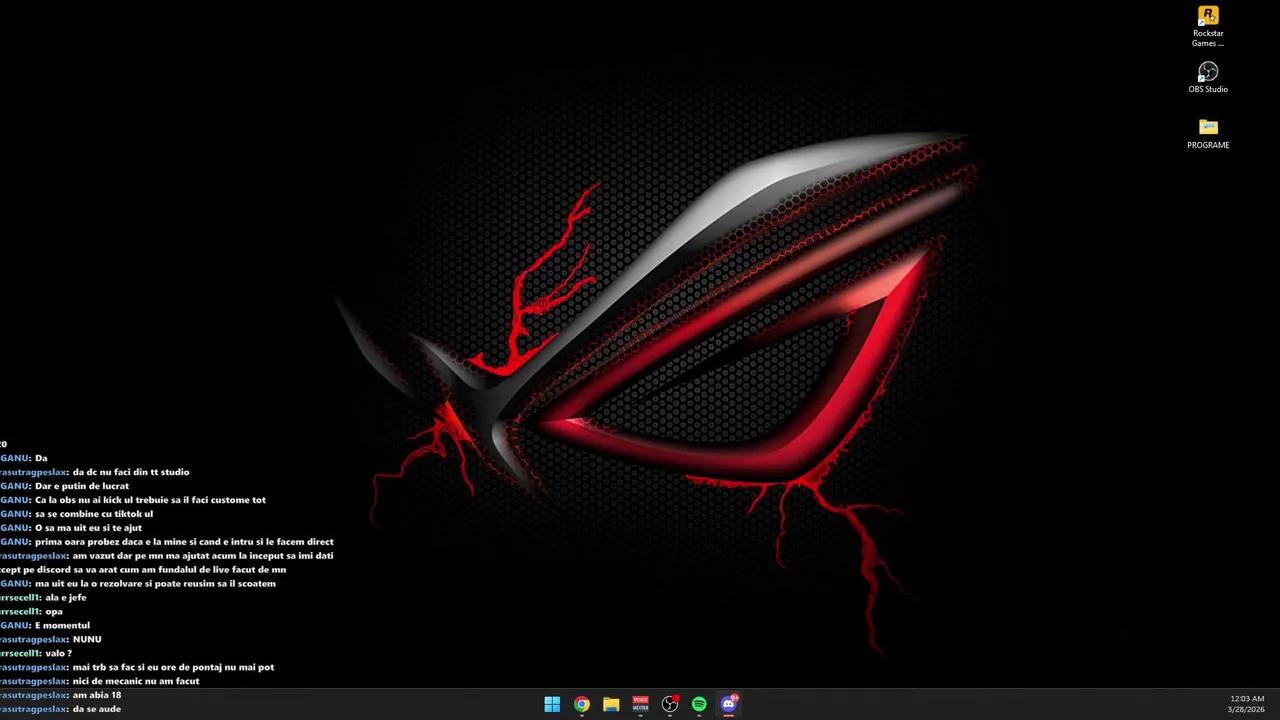Screen dimensions: 1280x720
Task: Click chat message "am abia 18"
Action: 97,695
